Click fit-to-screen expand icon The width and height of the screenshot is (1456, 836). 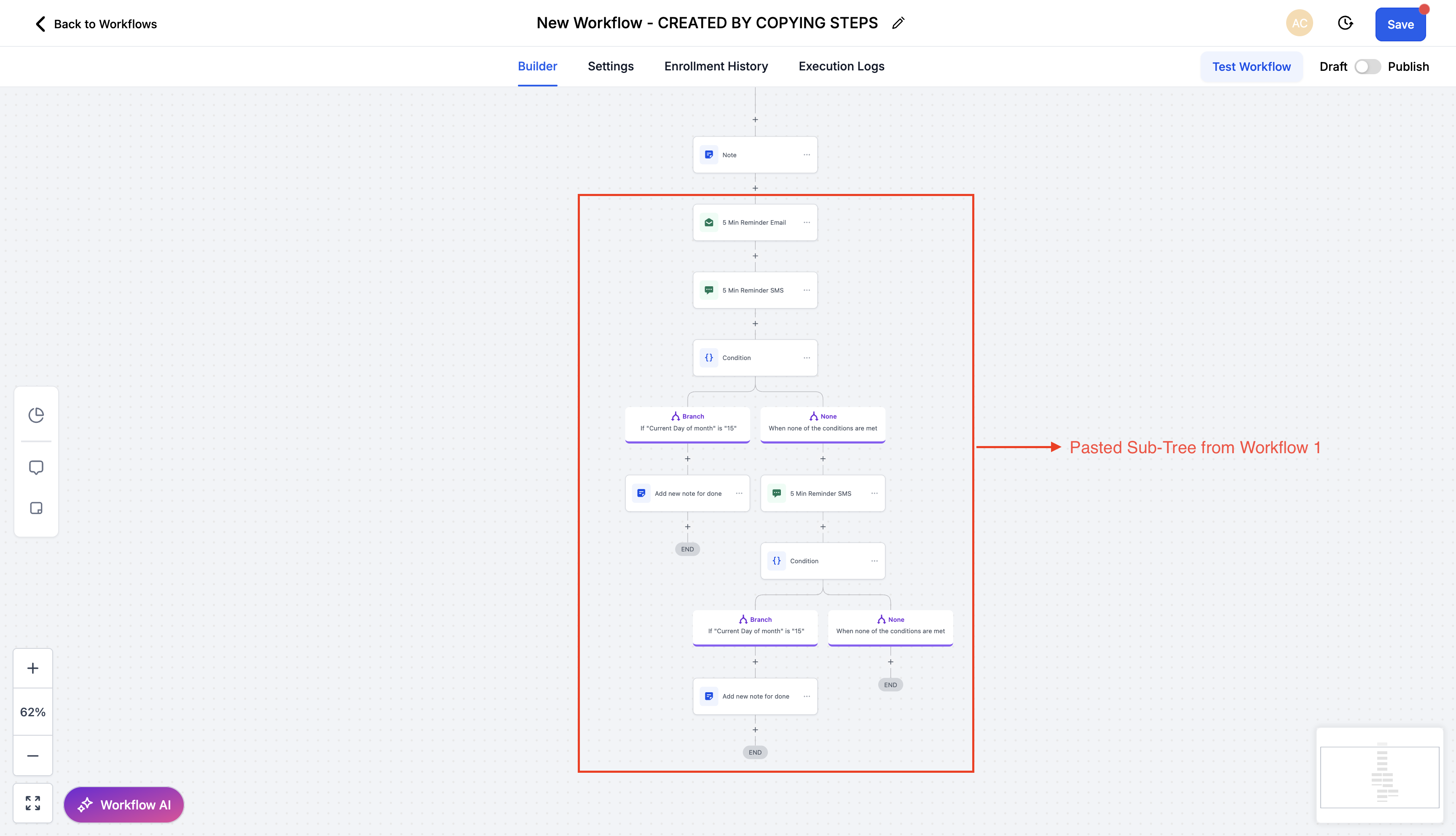click(x=33, y=803)
